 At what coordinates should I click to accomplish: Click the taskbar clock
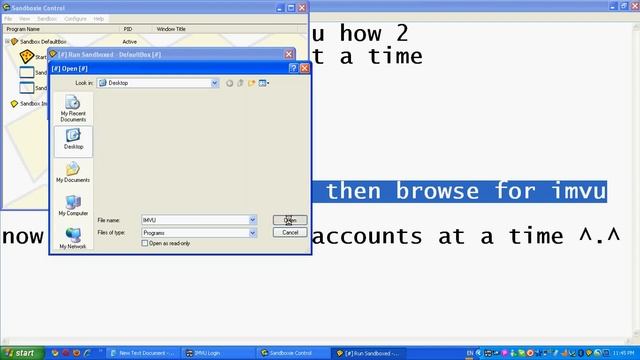click(x=623, y=353)
